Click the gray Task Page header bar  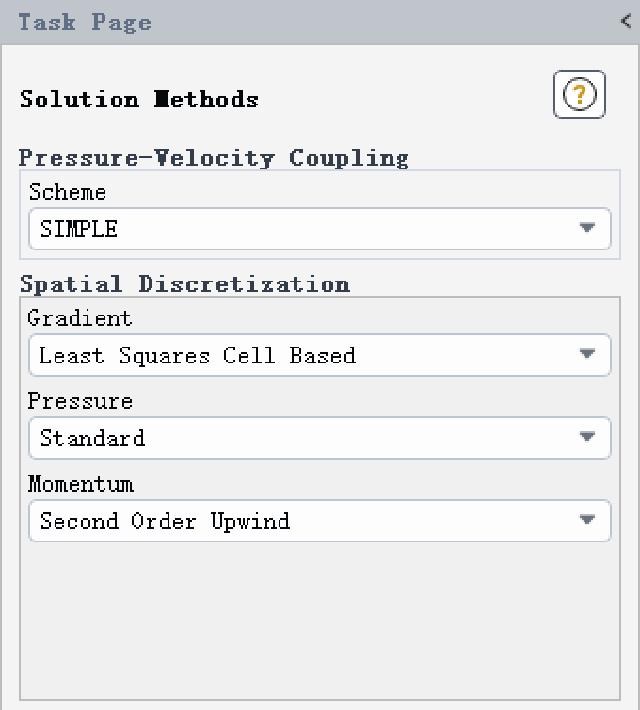point(320,22)
